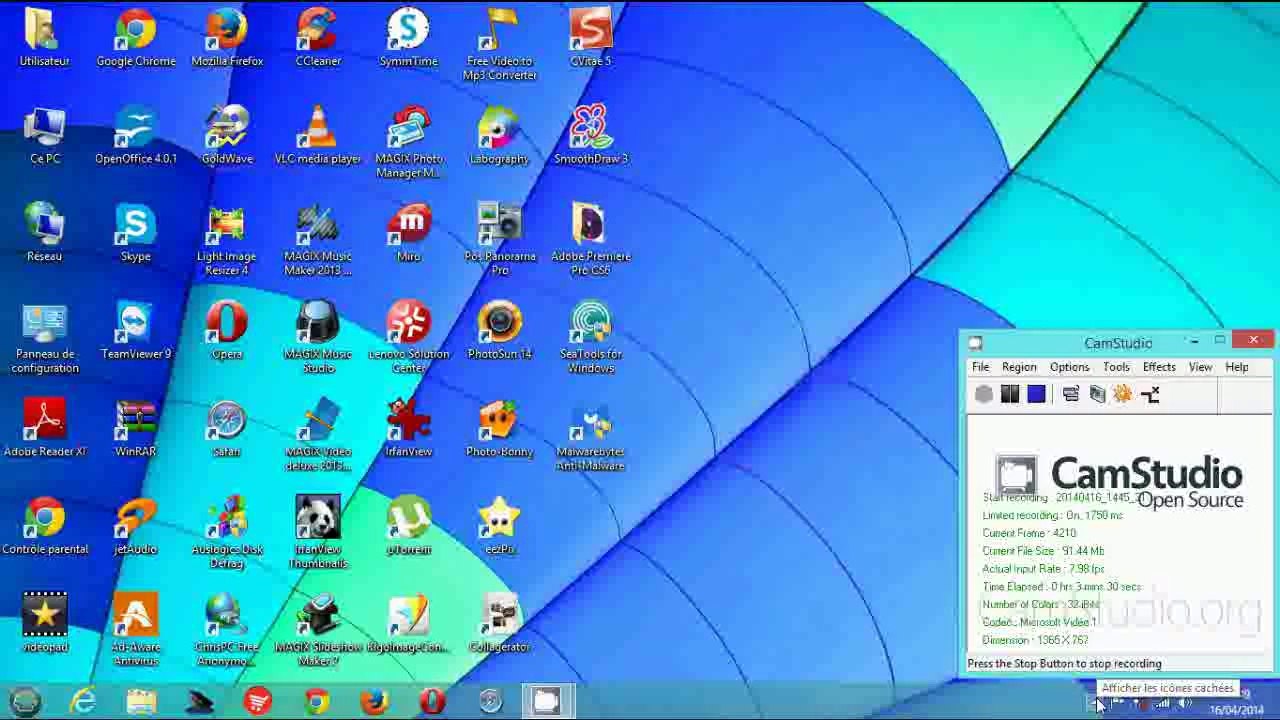Click the Current Frame 4210 line
1280x720 pixels.
click(x=1029, y=533)
